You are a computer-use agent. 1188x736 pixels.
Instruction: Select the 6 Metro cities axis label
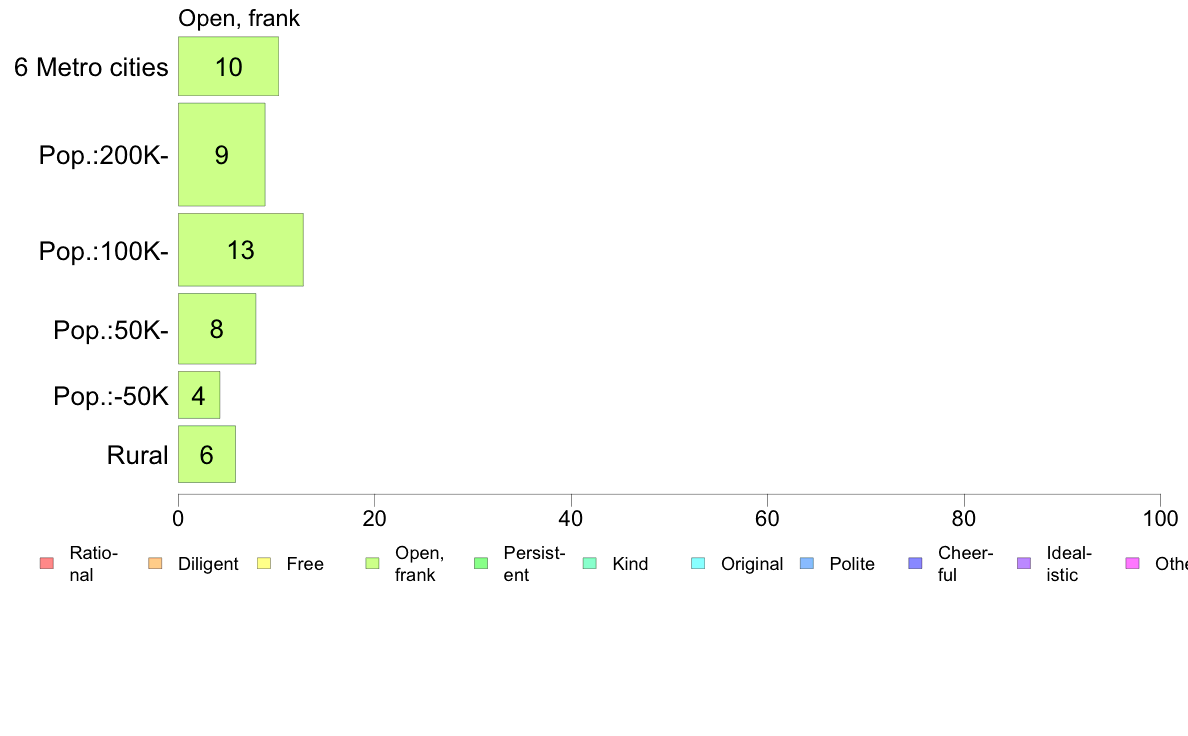(x=91, y=67)
